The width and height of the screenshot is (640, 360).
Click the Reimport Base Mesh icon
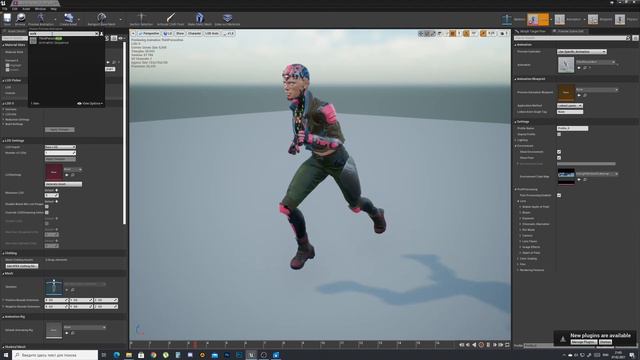coord(102,18)
